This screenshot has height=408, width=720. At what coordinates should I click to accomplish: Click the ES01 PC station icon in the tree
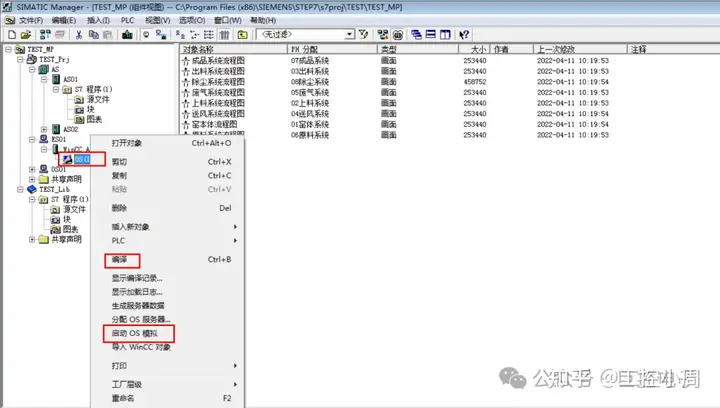pyautogui.click(x=44, y=139)
